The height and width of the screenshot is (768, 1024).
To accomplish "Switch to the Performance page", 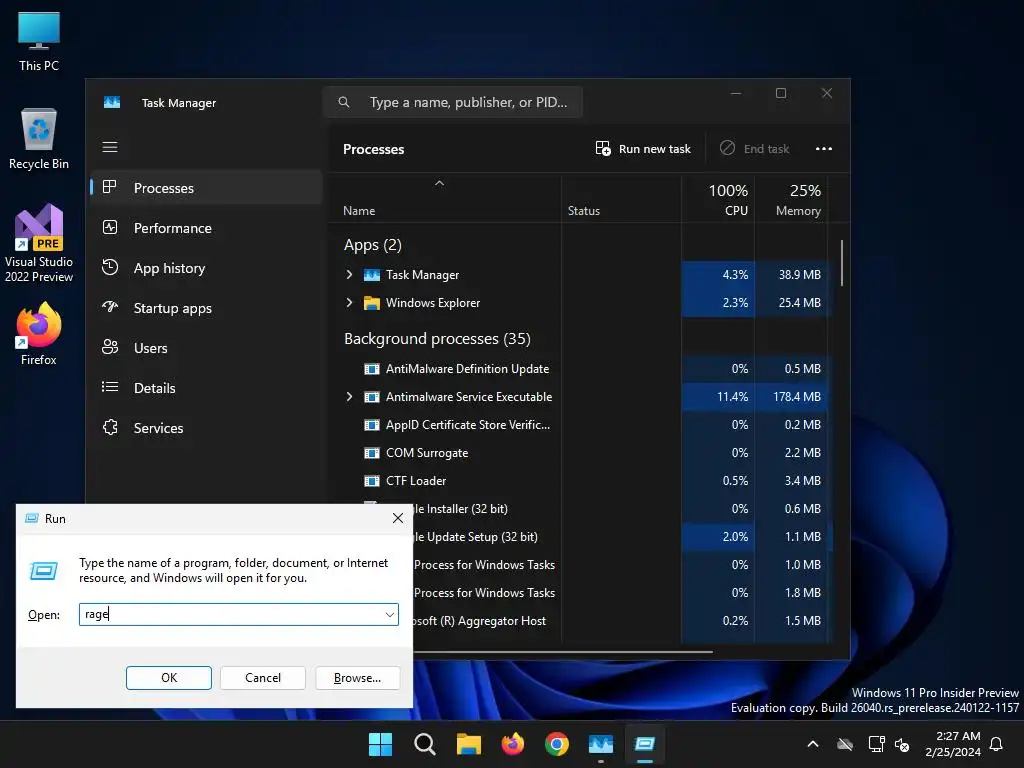I will click(x=206, y=228).
